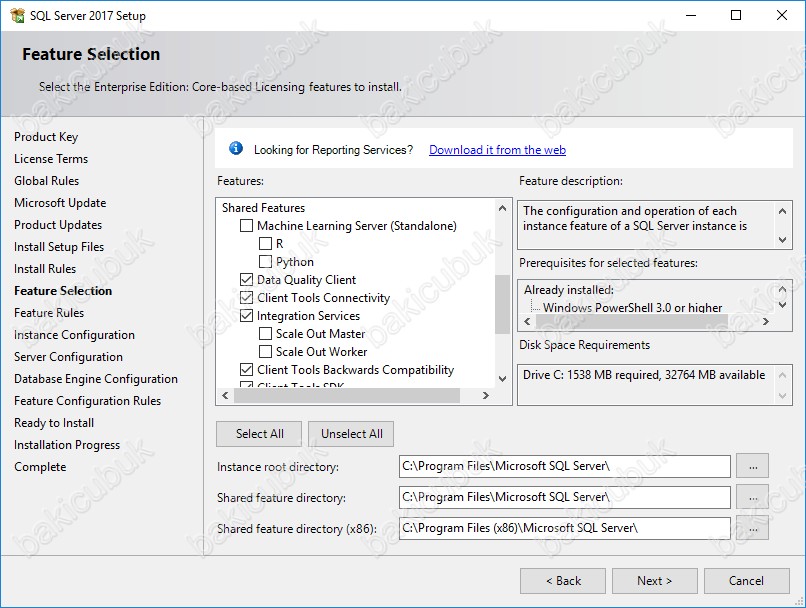806x608 pixels.
Task: Select the Feature Rules step
Action: tap(49, 313)
